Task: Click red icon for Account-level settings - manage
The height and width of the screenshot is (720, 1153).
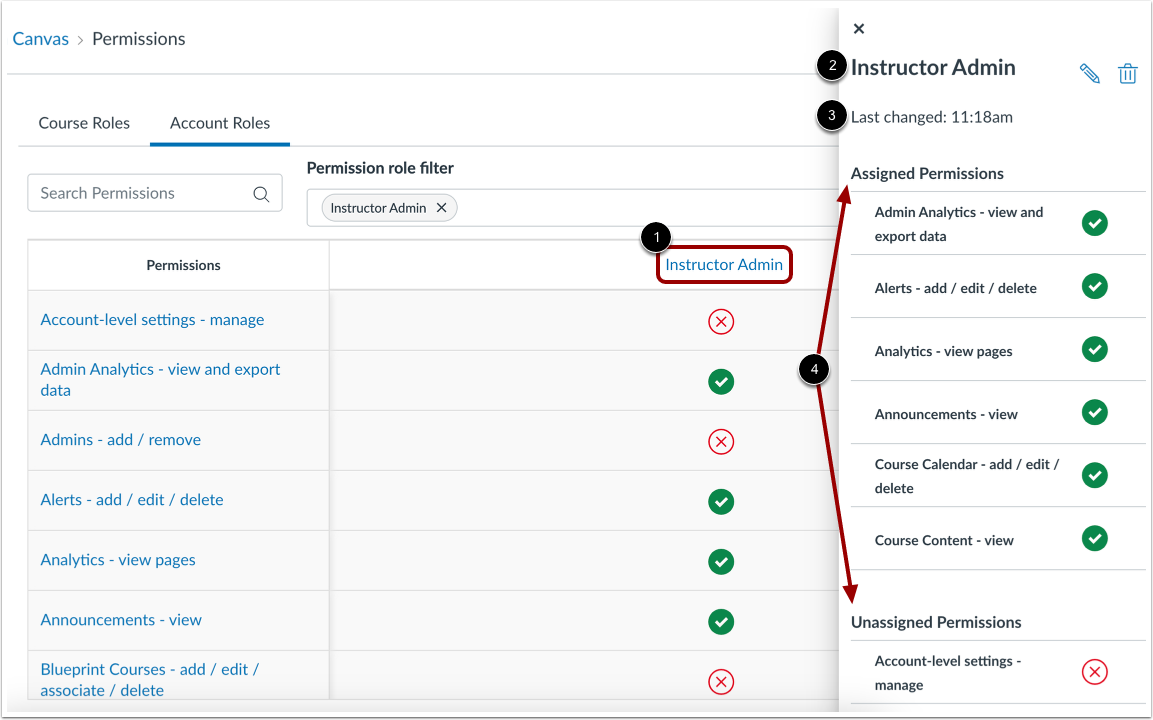Action: tap(721, 321)
